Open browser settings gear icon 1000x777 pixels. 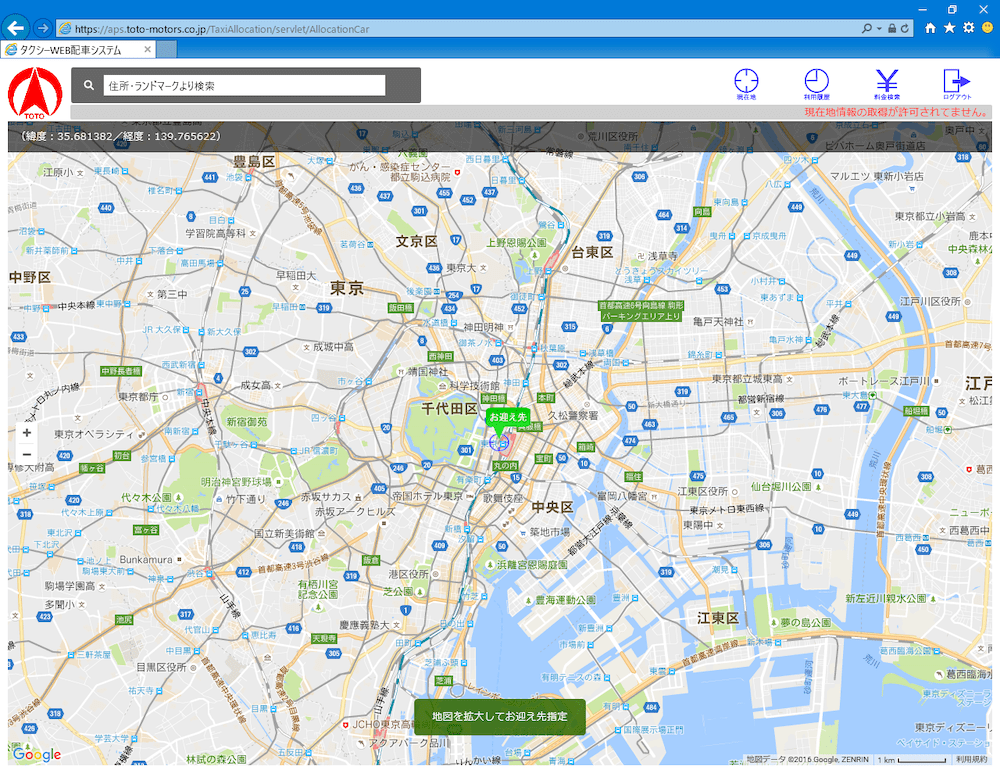pos(968,28)
